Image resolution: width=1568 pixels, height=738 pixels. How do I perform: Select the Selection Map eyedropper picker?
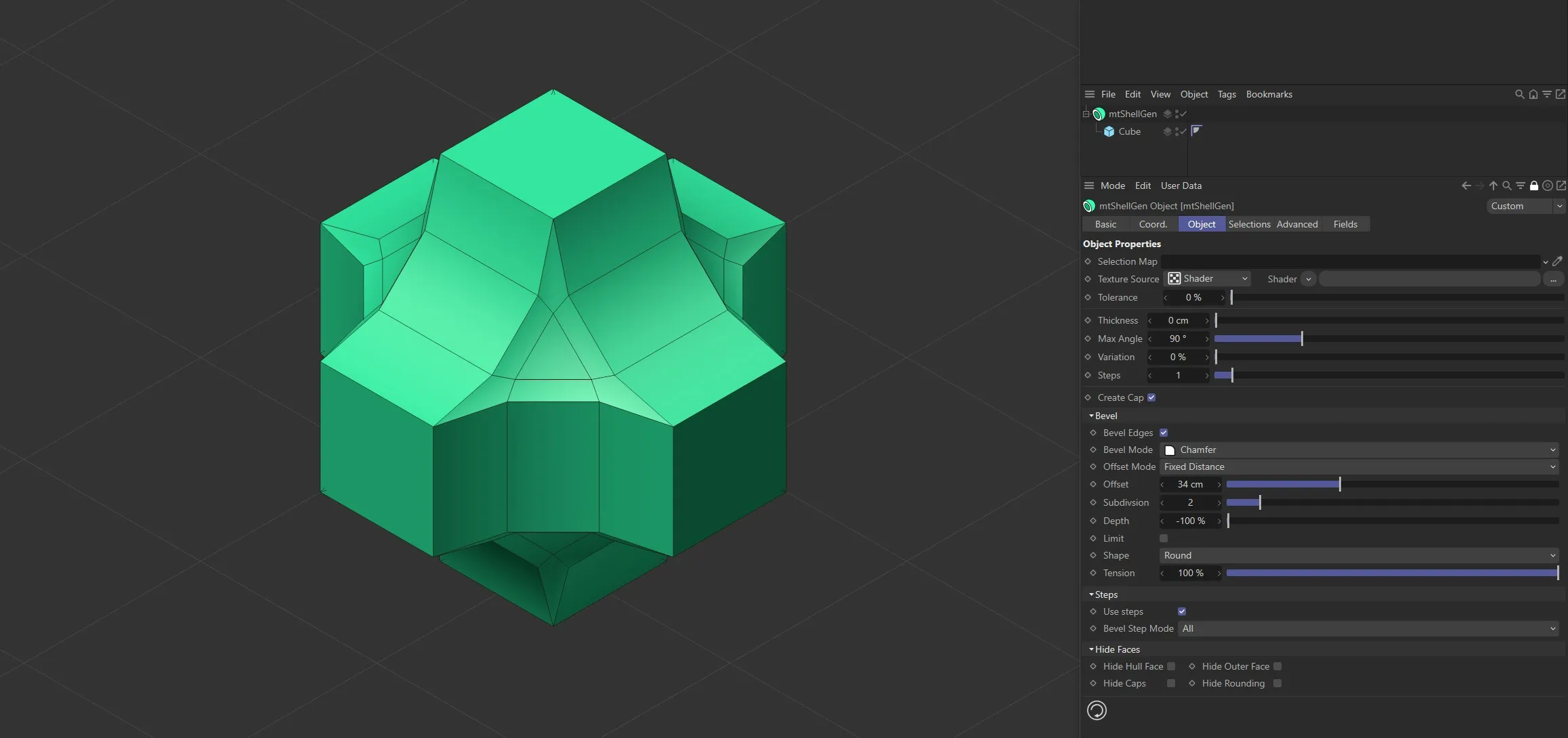click(1557, 261)
